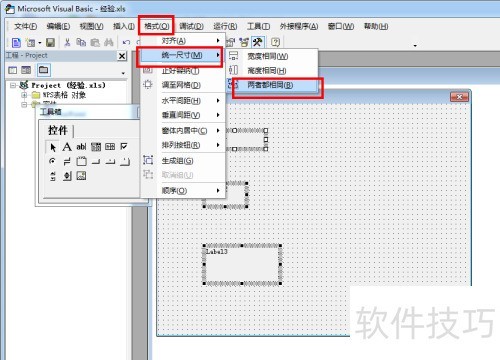The width and height of the screenshot is (500, 360).
Task: Open the 帮助(H) menu
Action: click(x=376, y=26)
